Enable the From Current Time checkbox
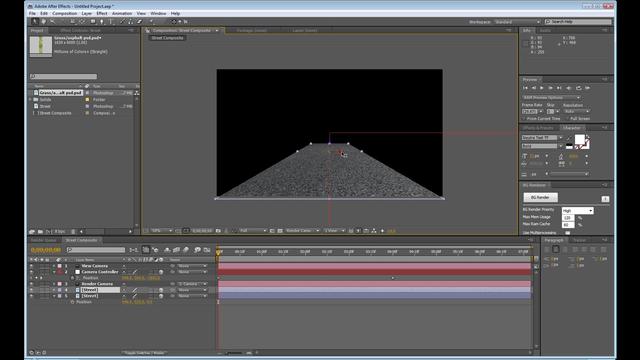The image size is (640, 360). pos(524,118)
